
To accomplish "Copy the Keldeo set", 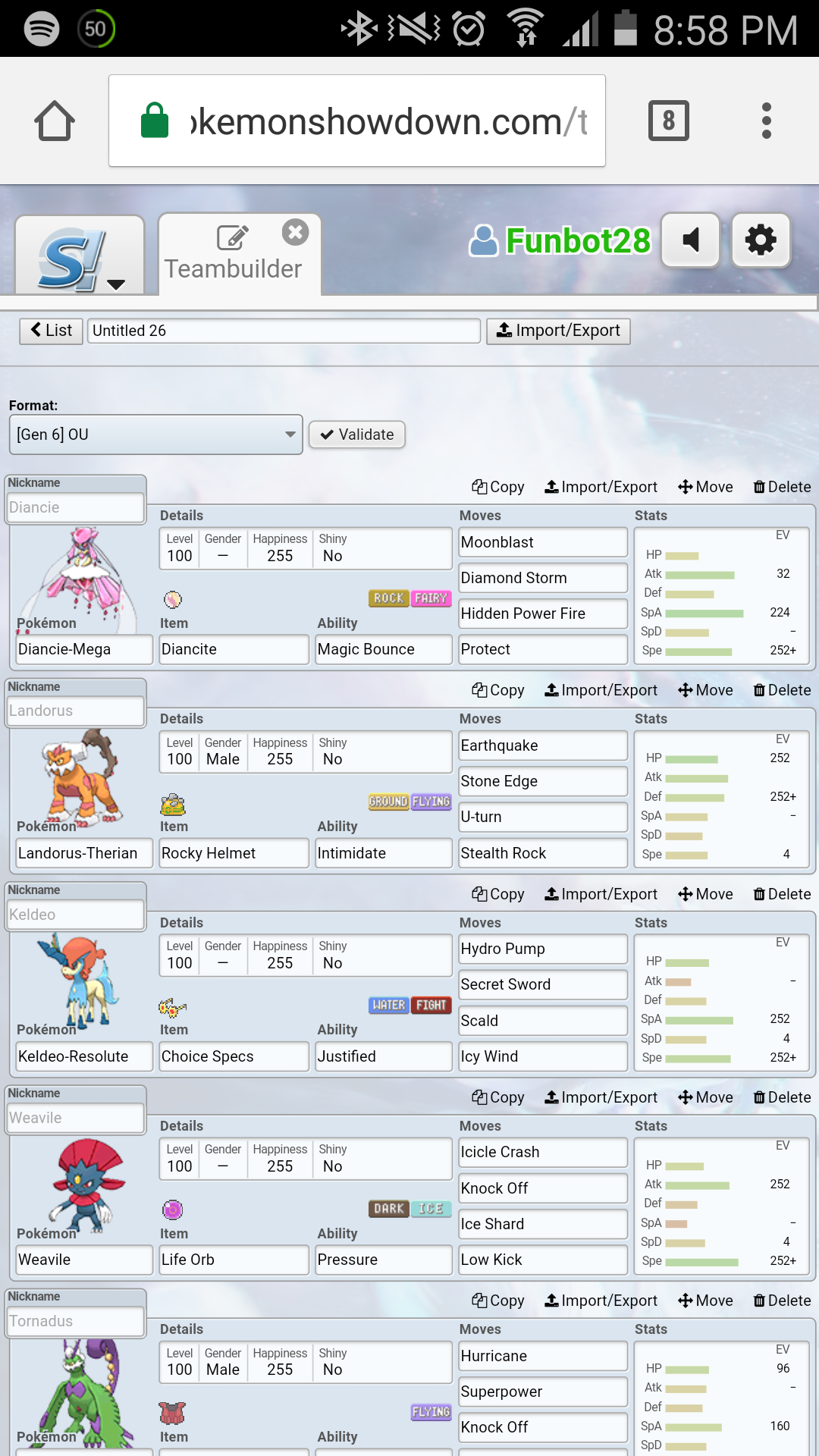I will 498,894.
